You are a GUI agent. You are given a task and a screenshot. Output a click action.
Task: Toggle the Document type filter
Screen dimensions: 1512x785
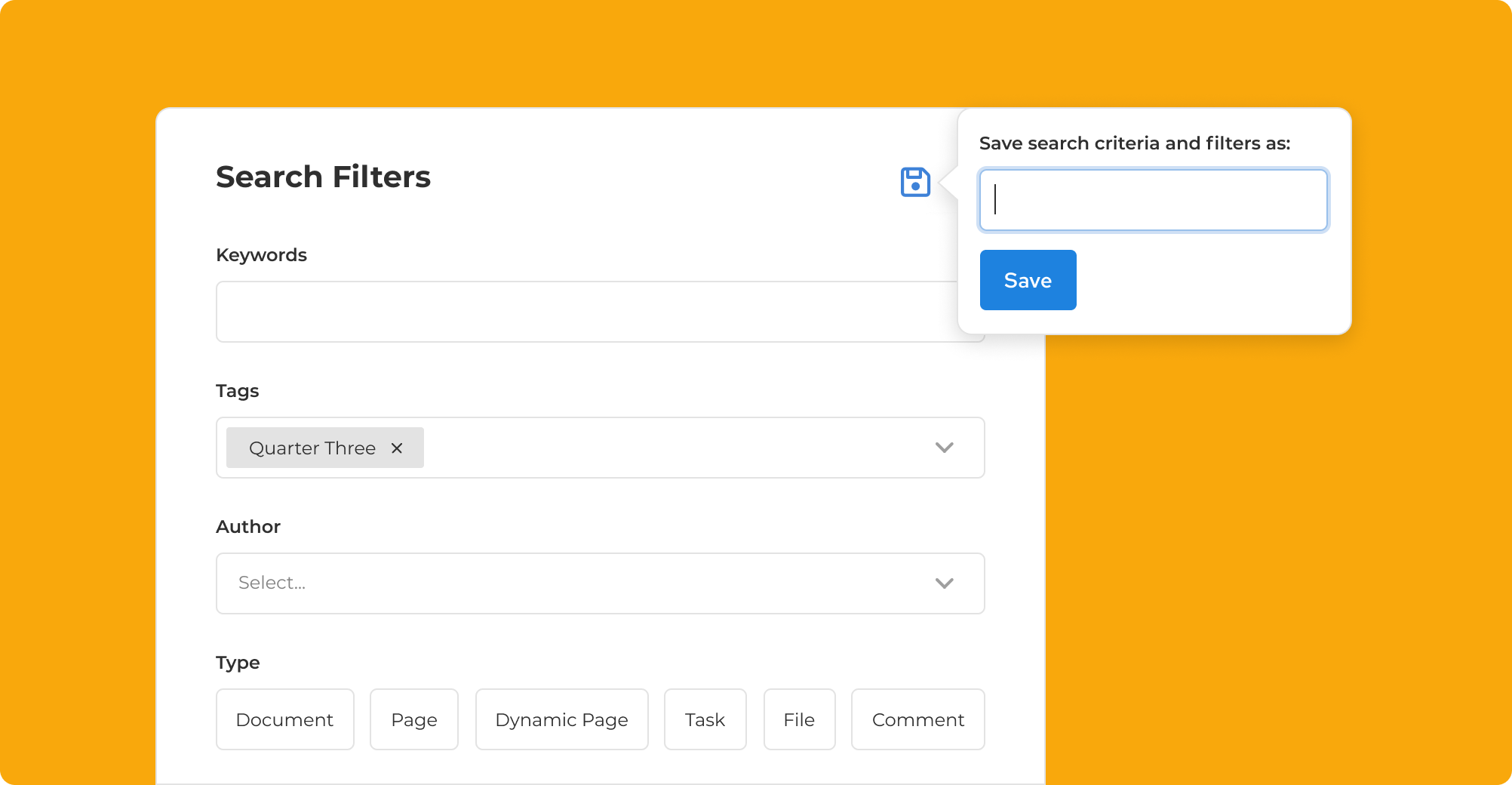tap(284, 719)
